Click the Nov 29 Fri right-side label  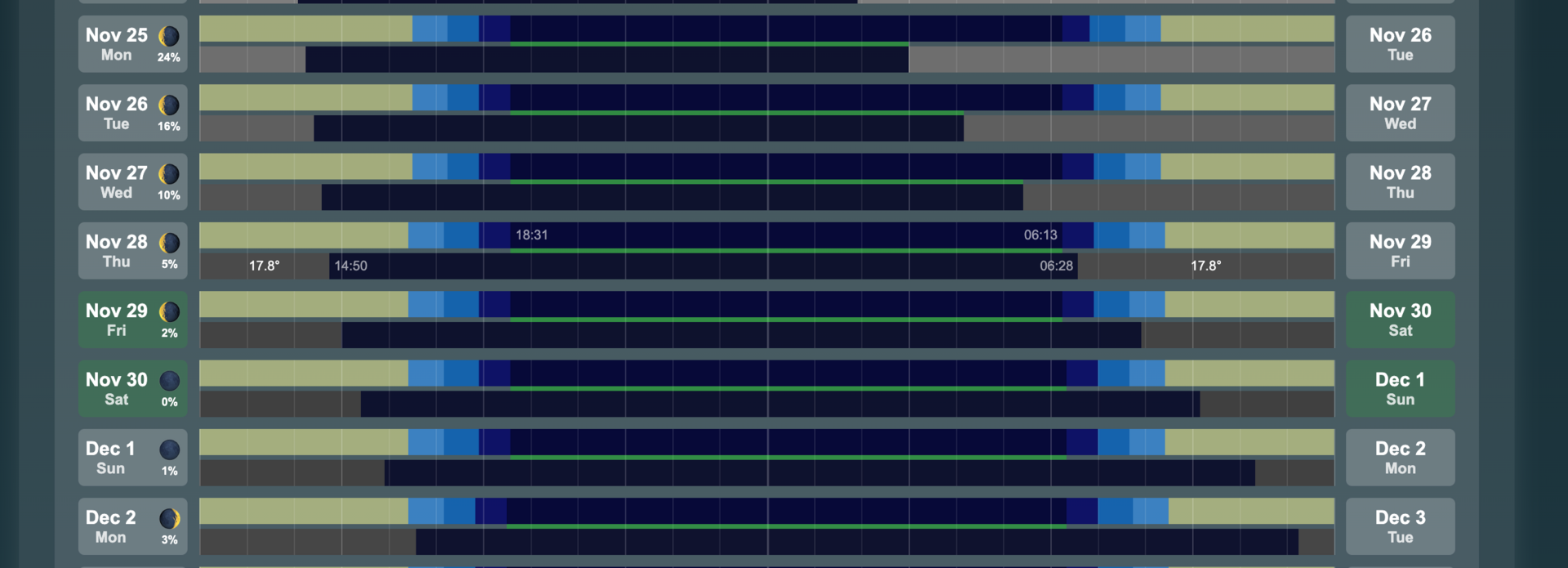(x=1400, y=251)
